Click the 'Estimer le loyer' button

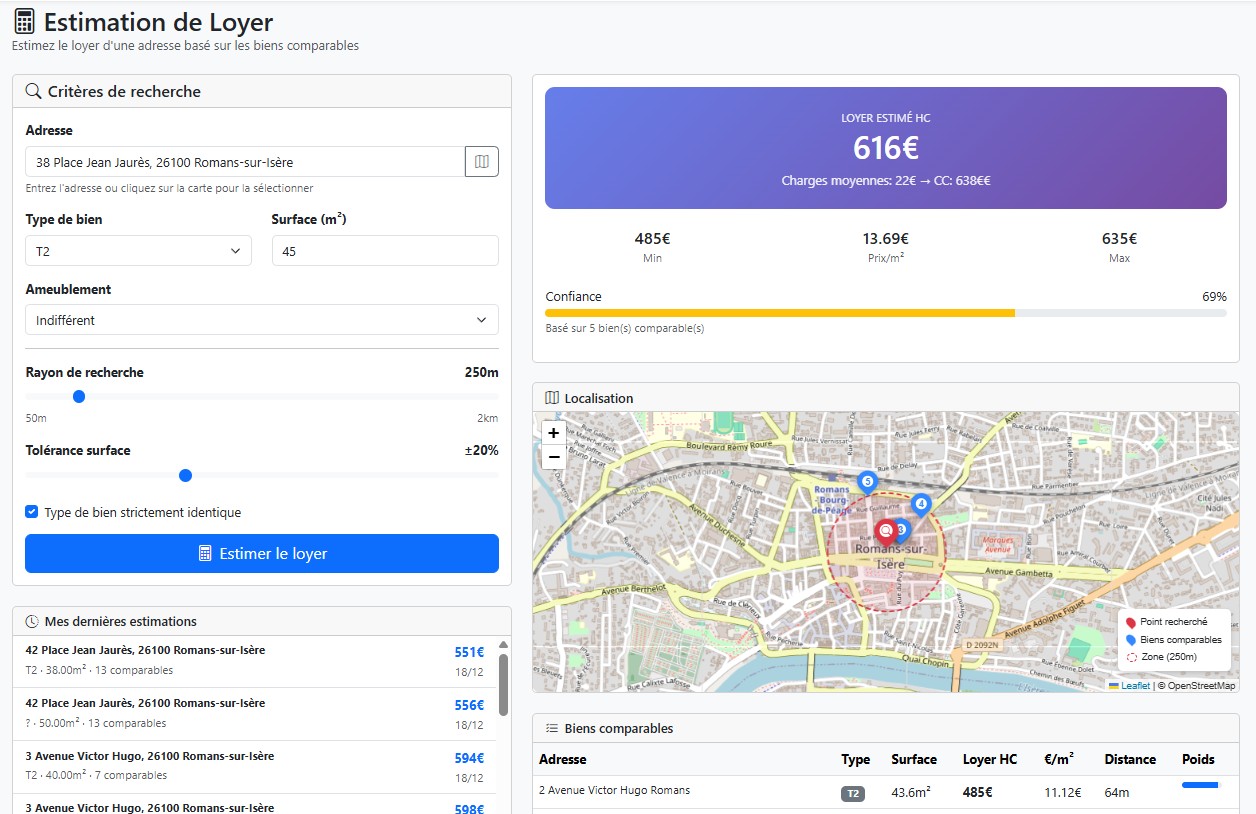pos(261,554)
